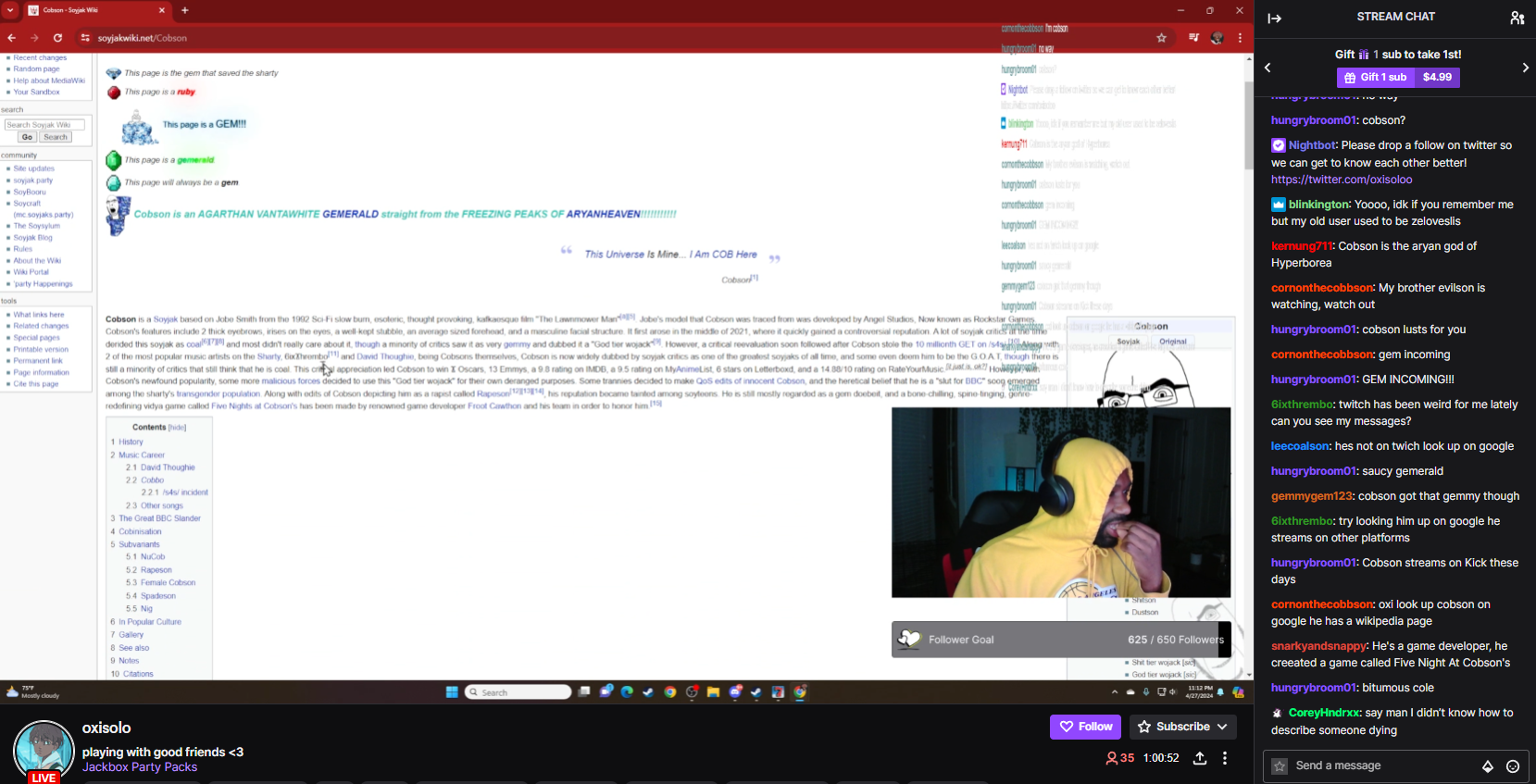Follow the oxisolo channel

click(x=1085, y=728)
